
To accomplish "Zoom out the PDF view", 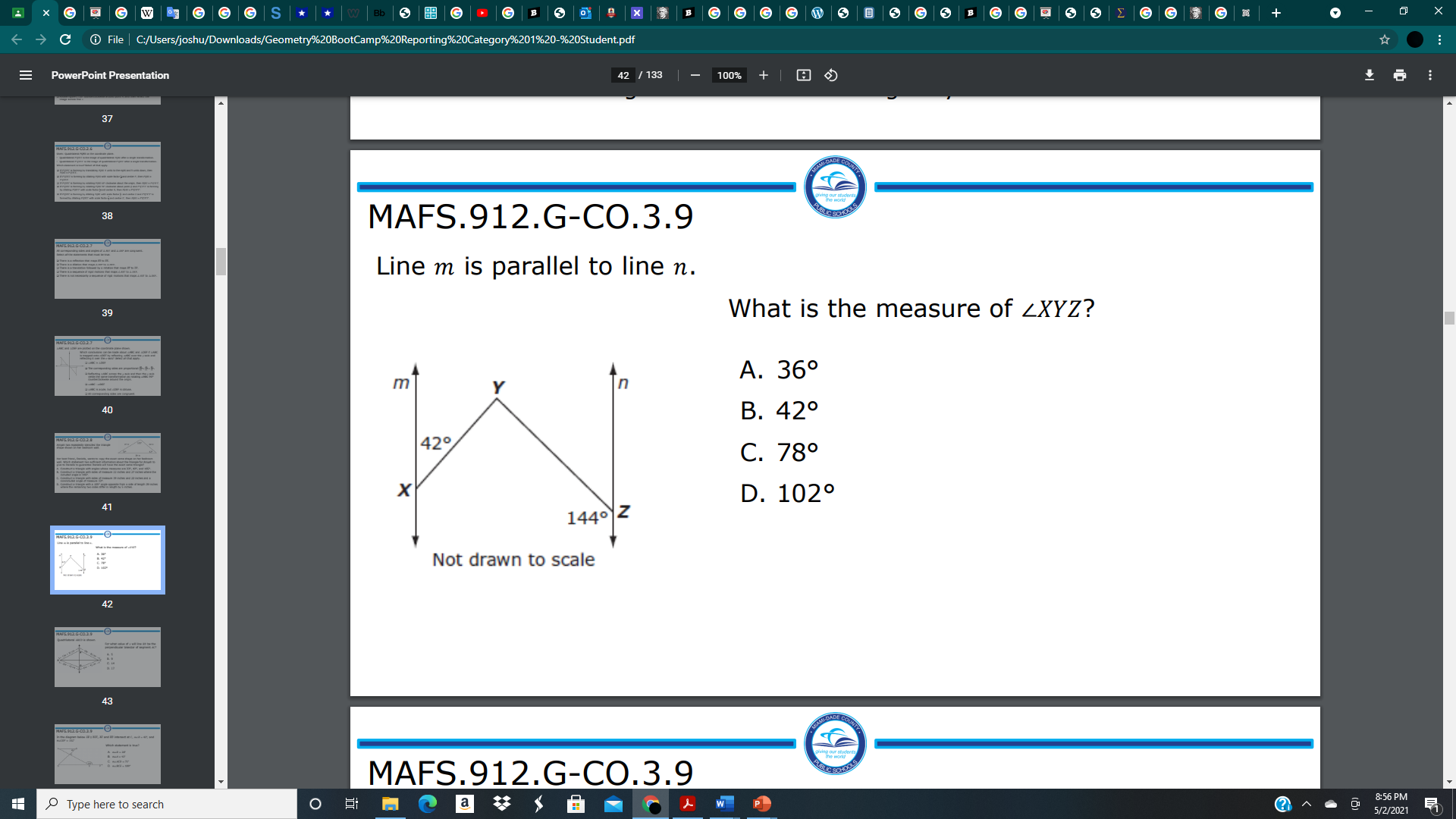I will coord(695,75).
